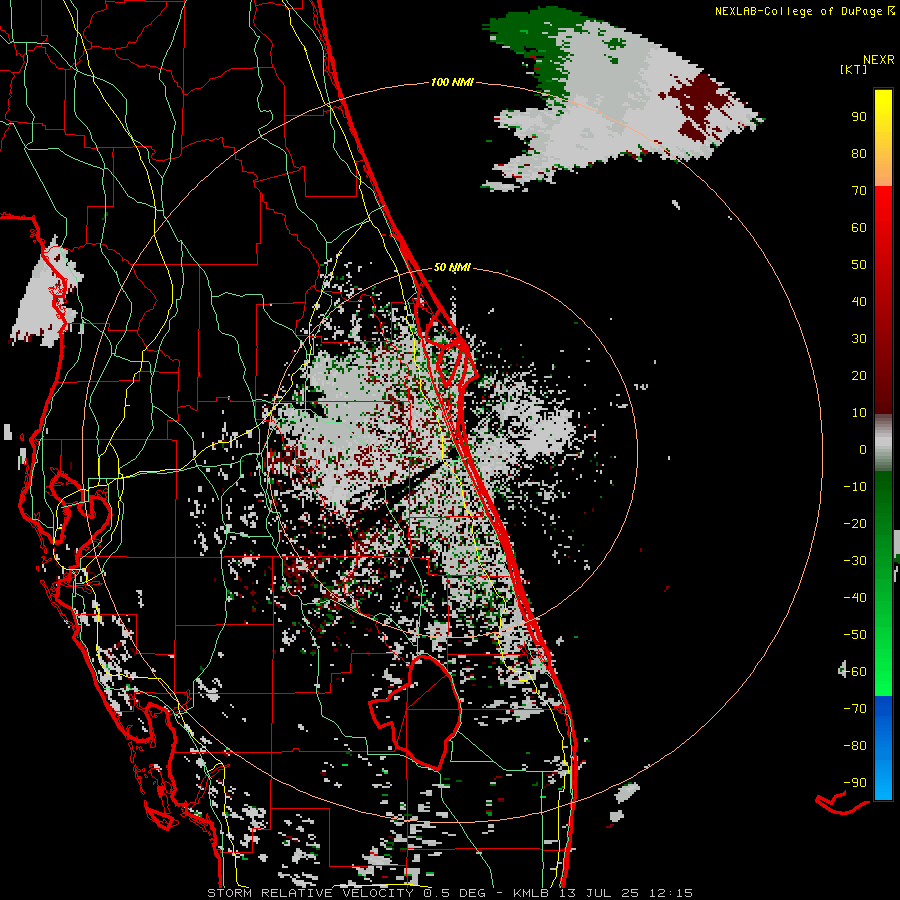The image size is (900, 900).
Task: Select the -20 value on velocity scale
Action: [855, 524]
